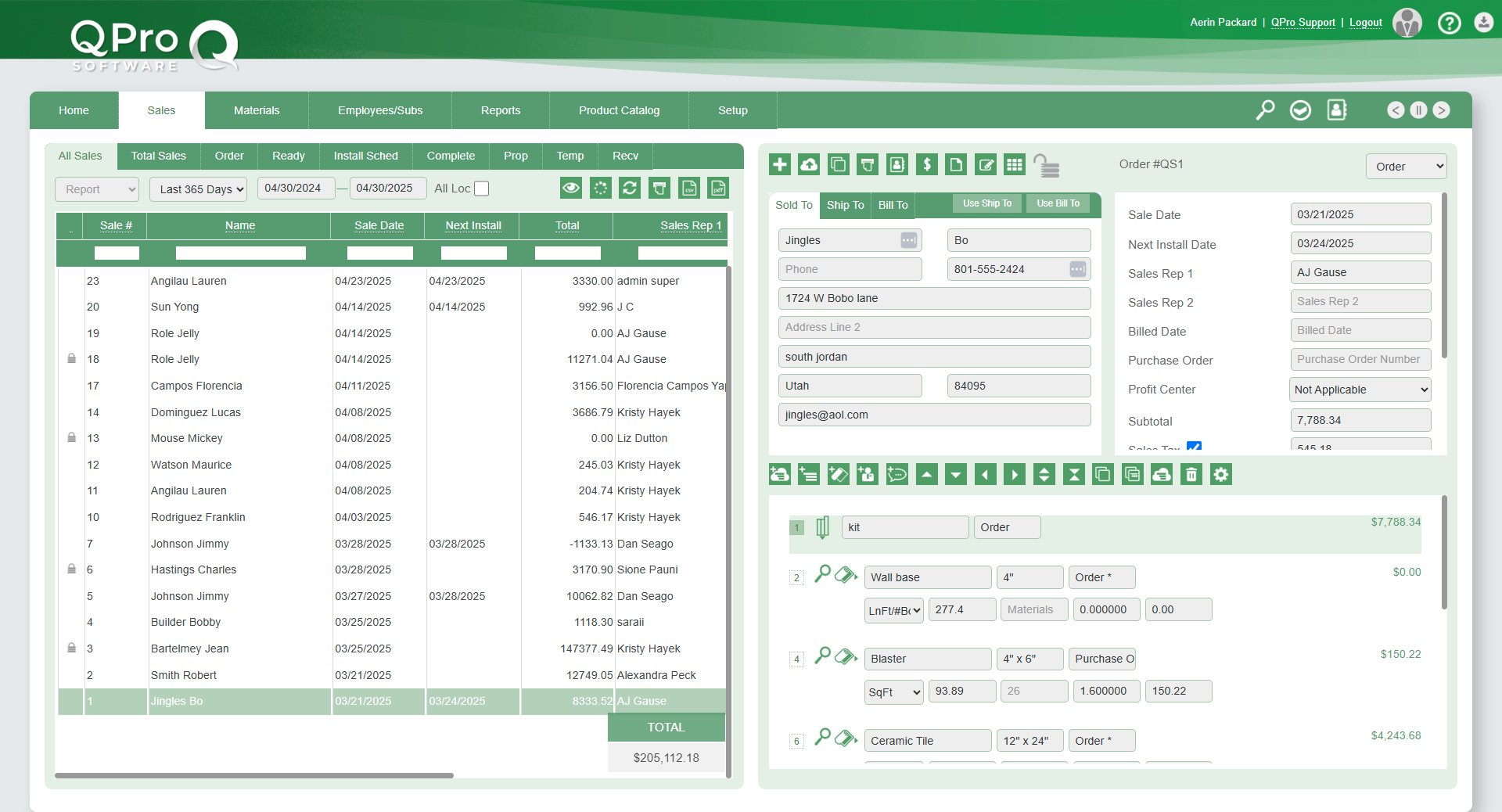Open the magnifier search icon in navigation bar

click(x=1265, y=110)
